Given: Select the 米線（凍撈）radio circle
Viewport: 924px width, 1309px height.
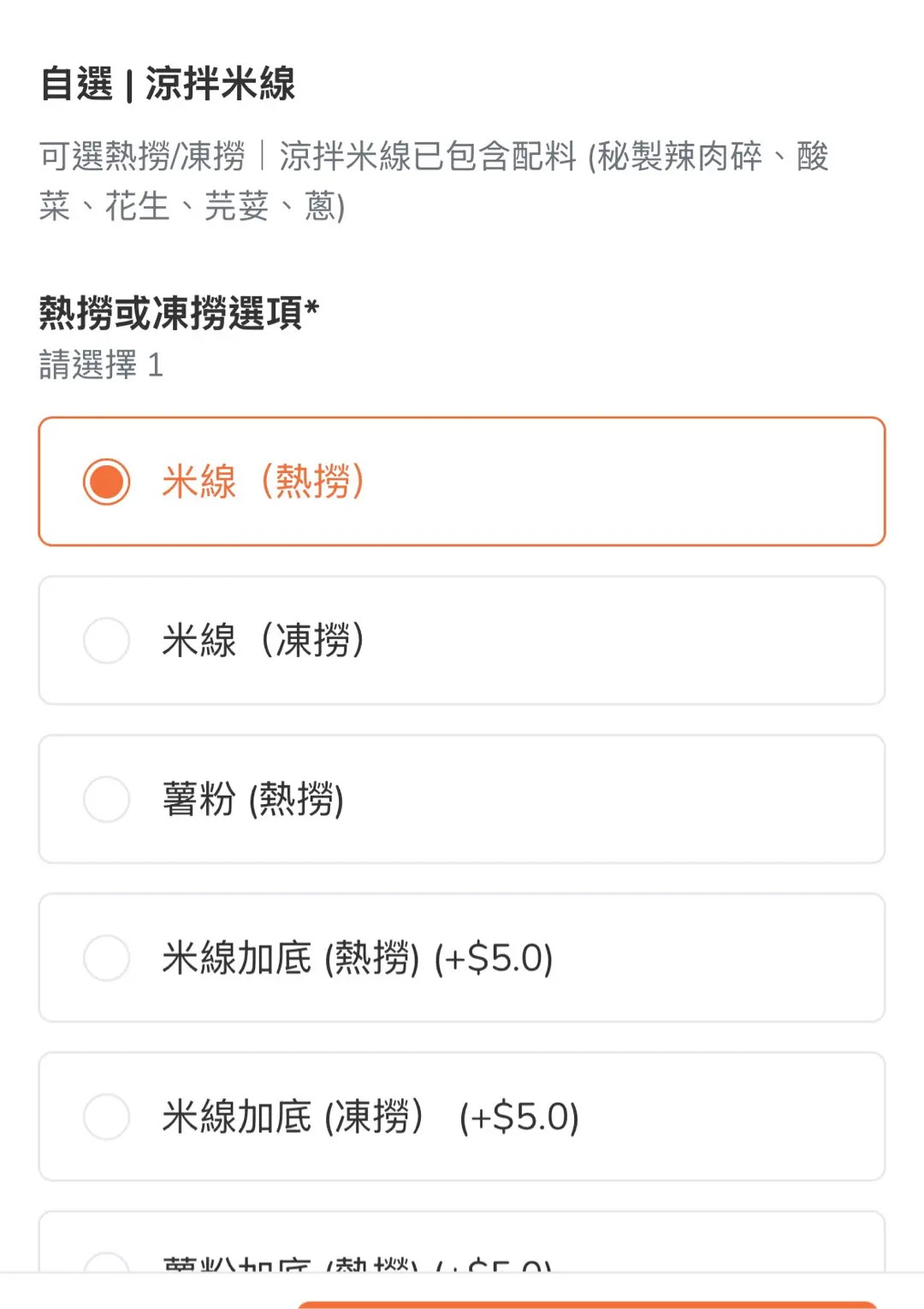Looking at the screenshot, I should 107,640.
